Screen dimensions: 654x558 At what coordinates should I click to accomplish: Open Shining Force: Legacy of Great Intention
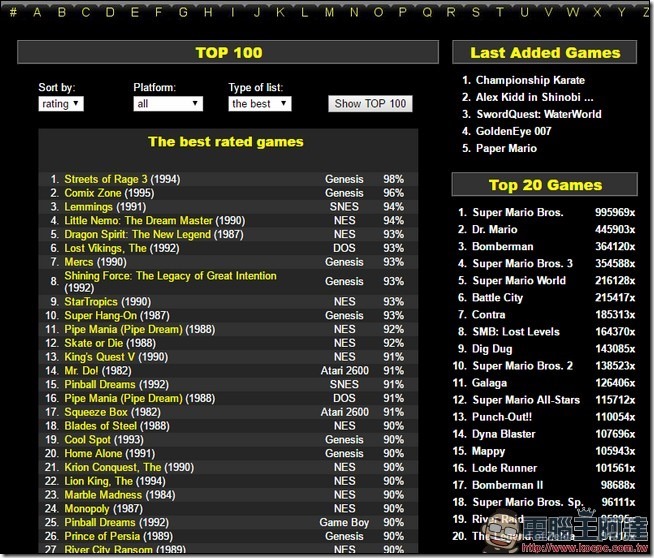[170, 276]
